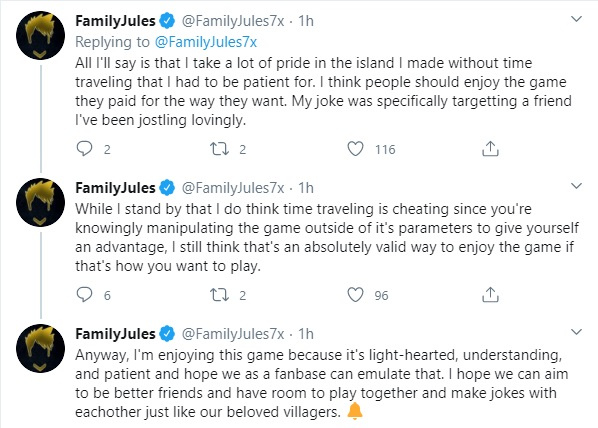Open FamilyJules avatar on the third tweet
598x428 pixels.
coord(40,348)
